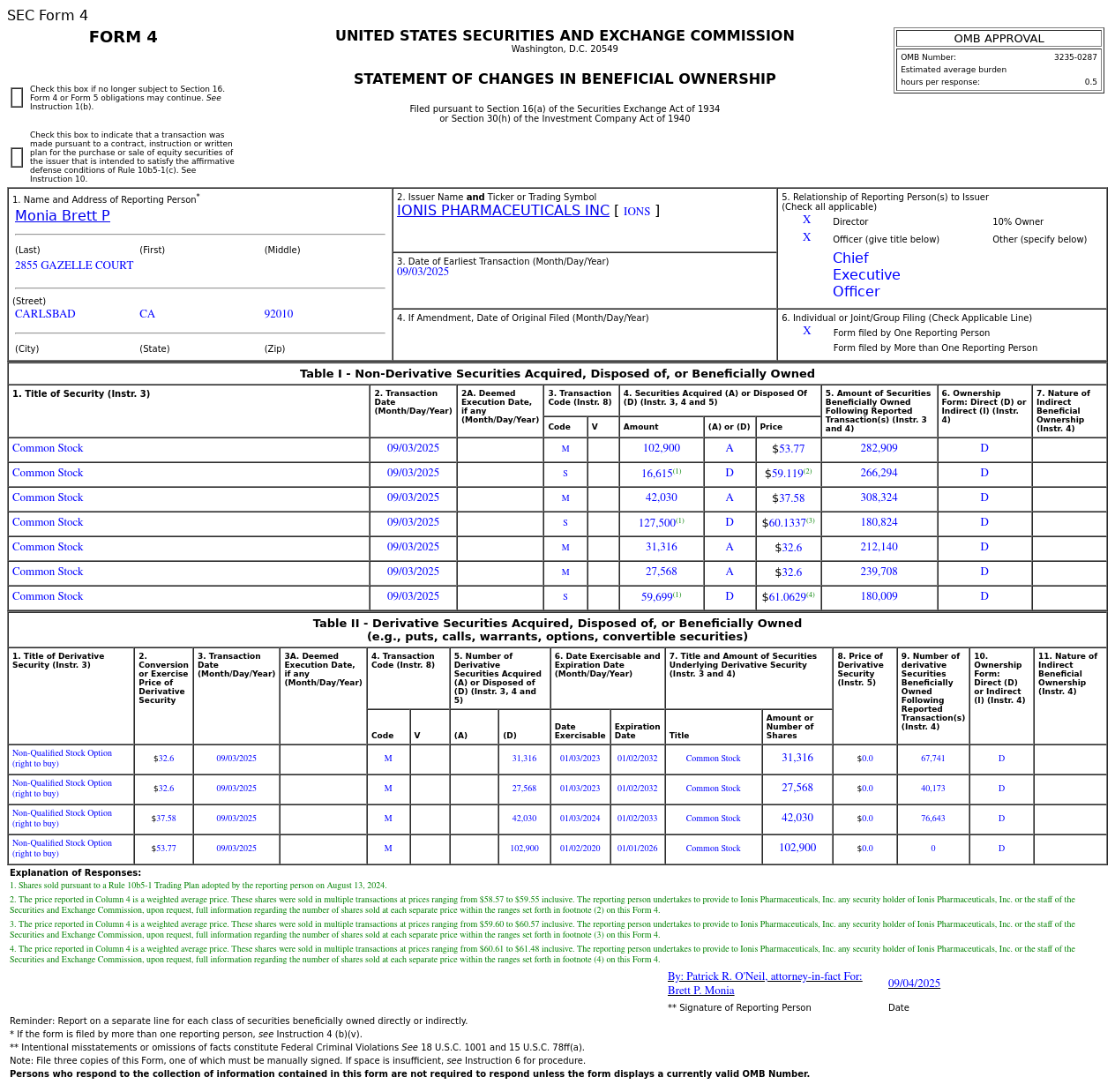Image resolution: width=1115 pixels, height=1092 pixels.
Task: Click the zip code 92010
Action: 279,314
